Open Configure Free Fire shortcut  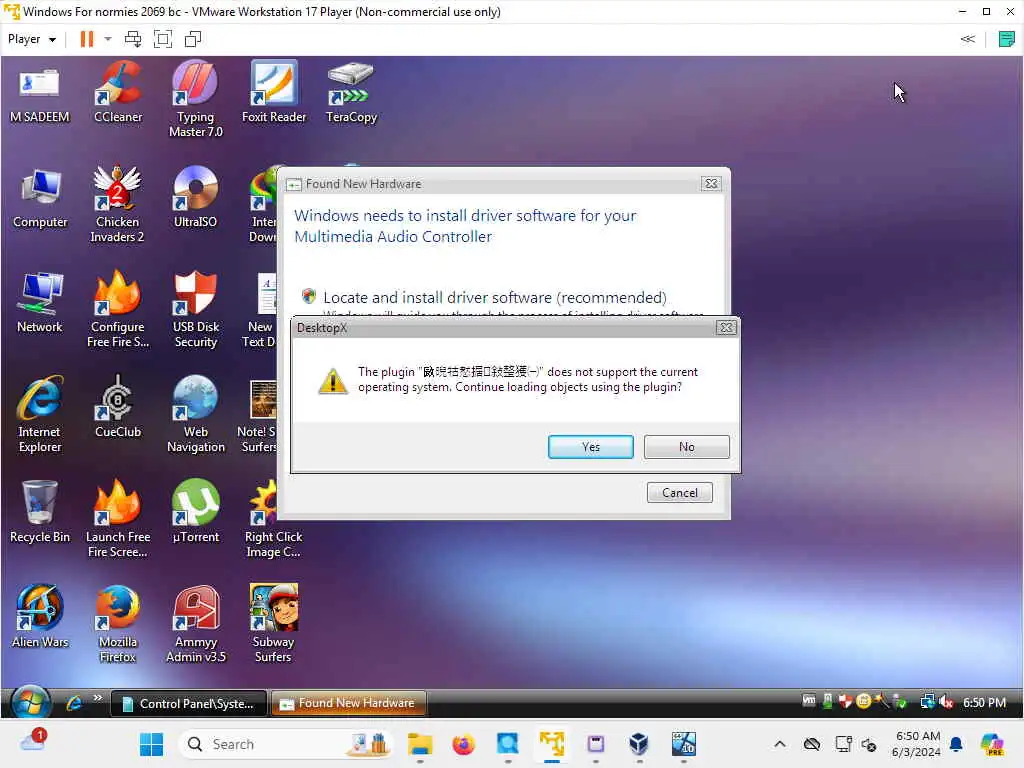click(118, 310)
